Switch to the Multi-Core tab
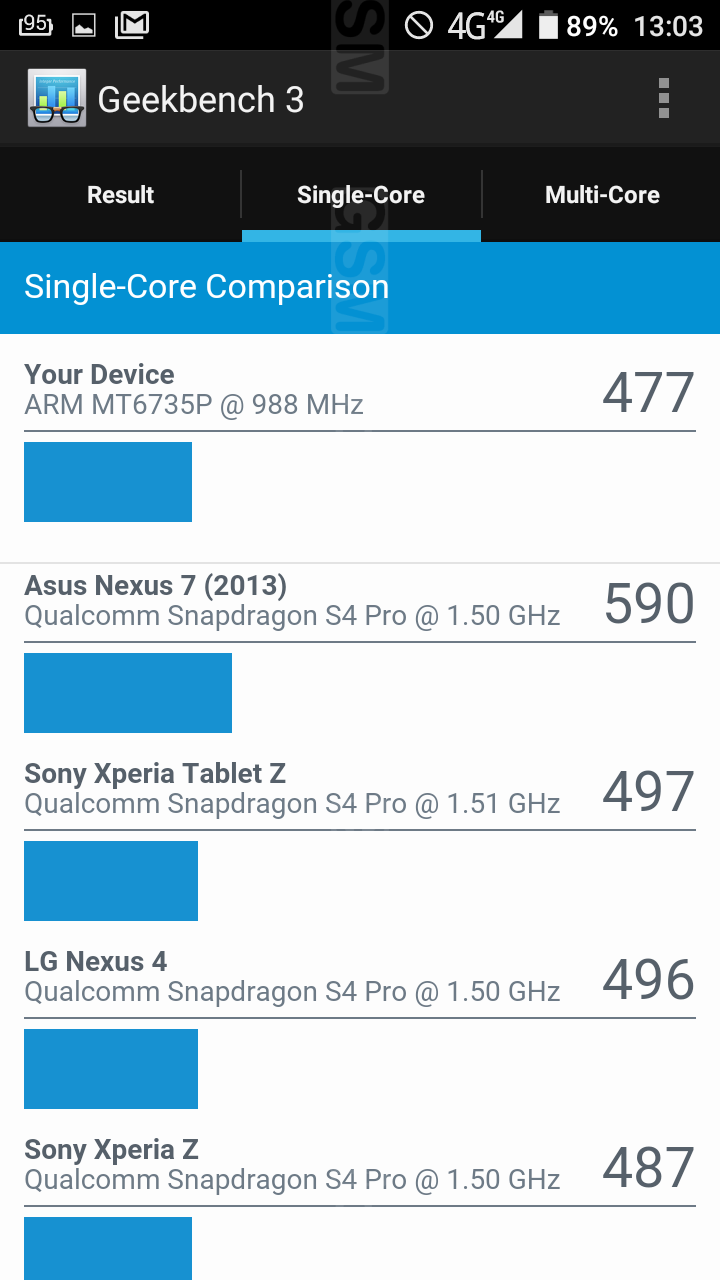Screen dimensions: 720x1280 click(x=602, y=195)
